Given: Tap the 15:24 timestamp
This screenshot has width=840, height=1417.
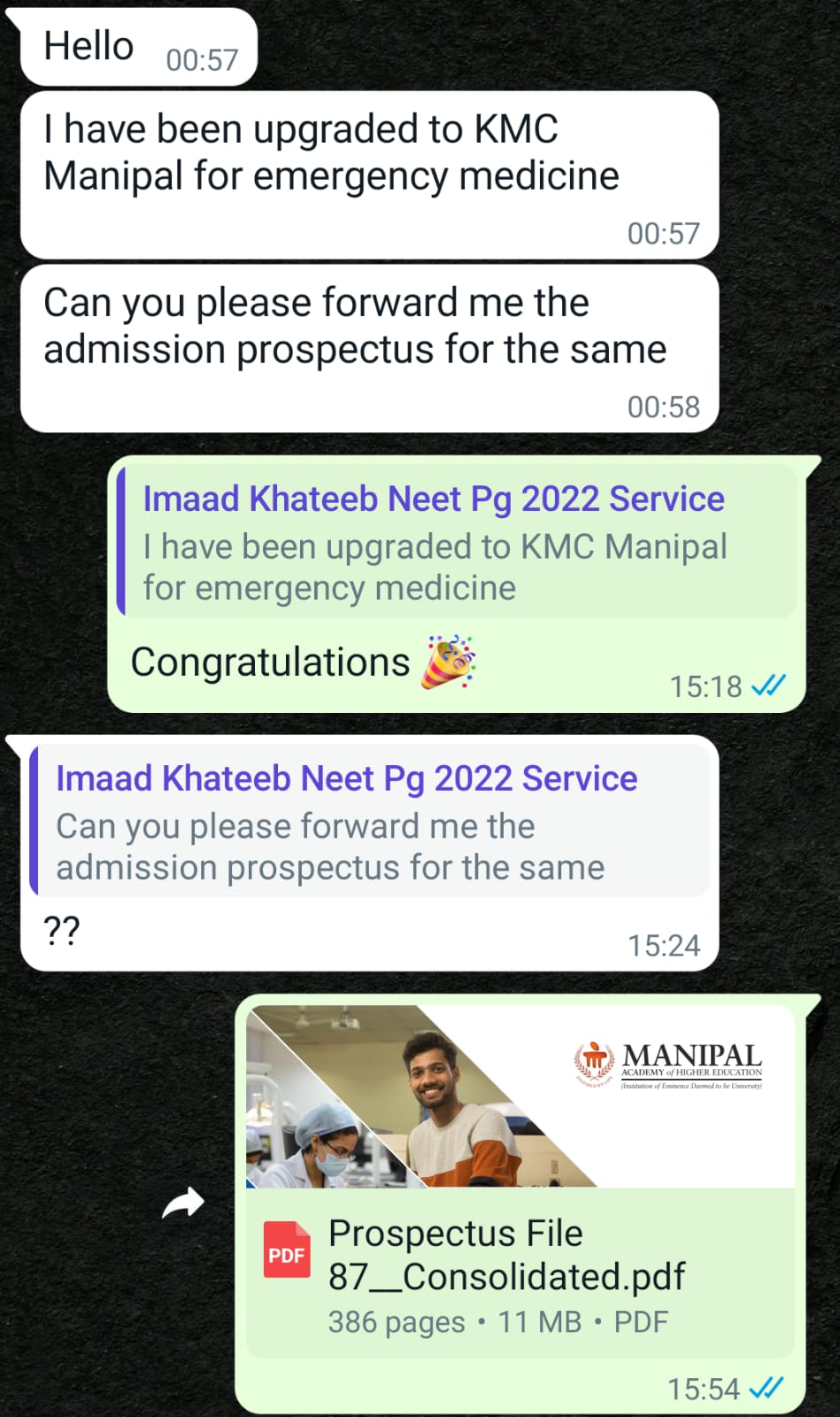Looking at the screenshot, I should click(x=664, y=946).
